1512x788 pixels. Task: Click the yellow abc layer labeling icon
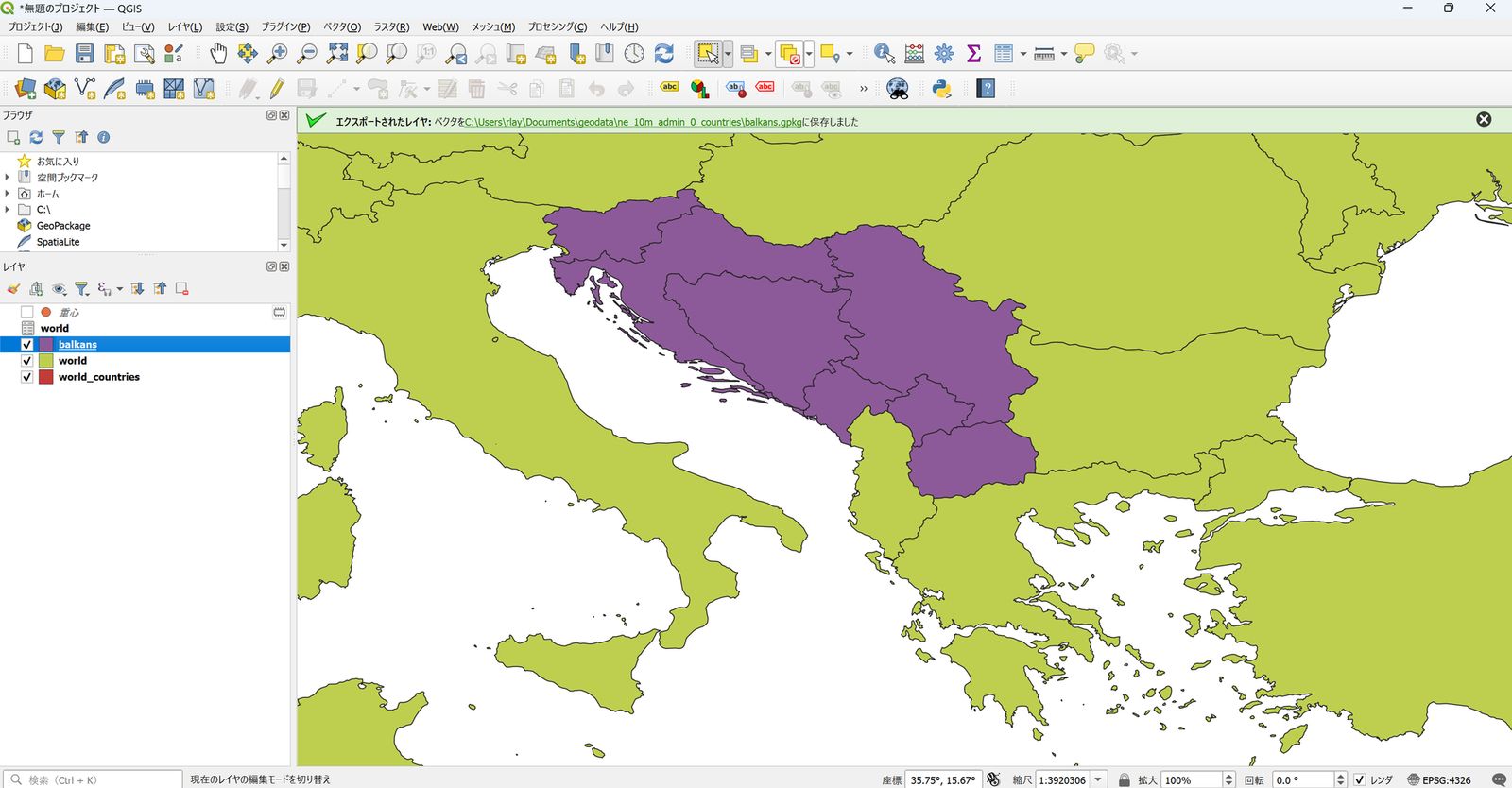coord(669,87)
